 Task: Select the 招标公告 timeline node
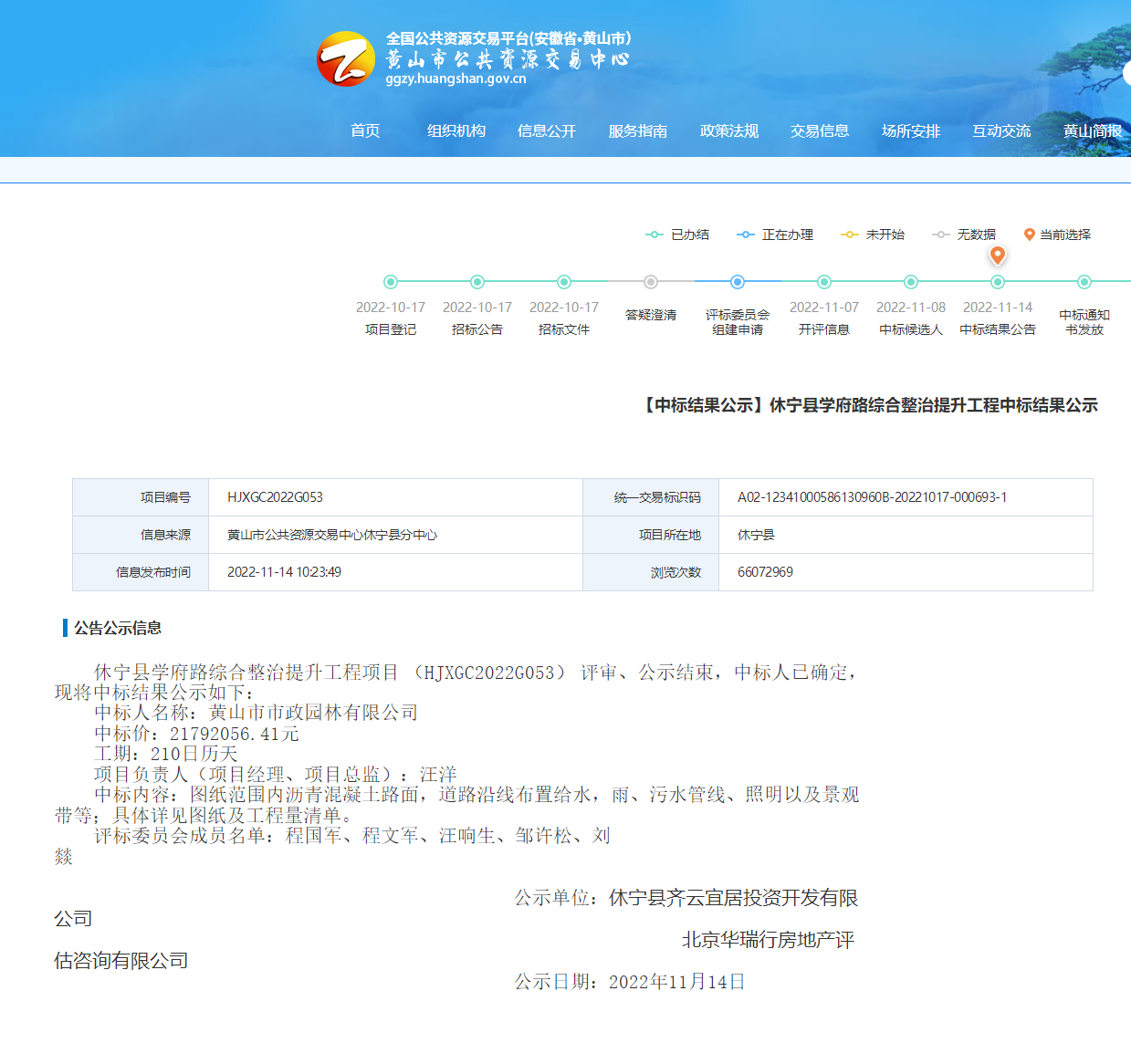pos(477,282)
